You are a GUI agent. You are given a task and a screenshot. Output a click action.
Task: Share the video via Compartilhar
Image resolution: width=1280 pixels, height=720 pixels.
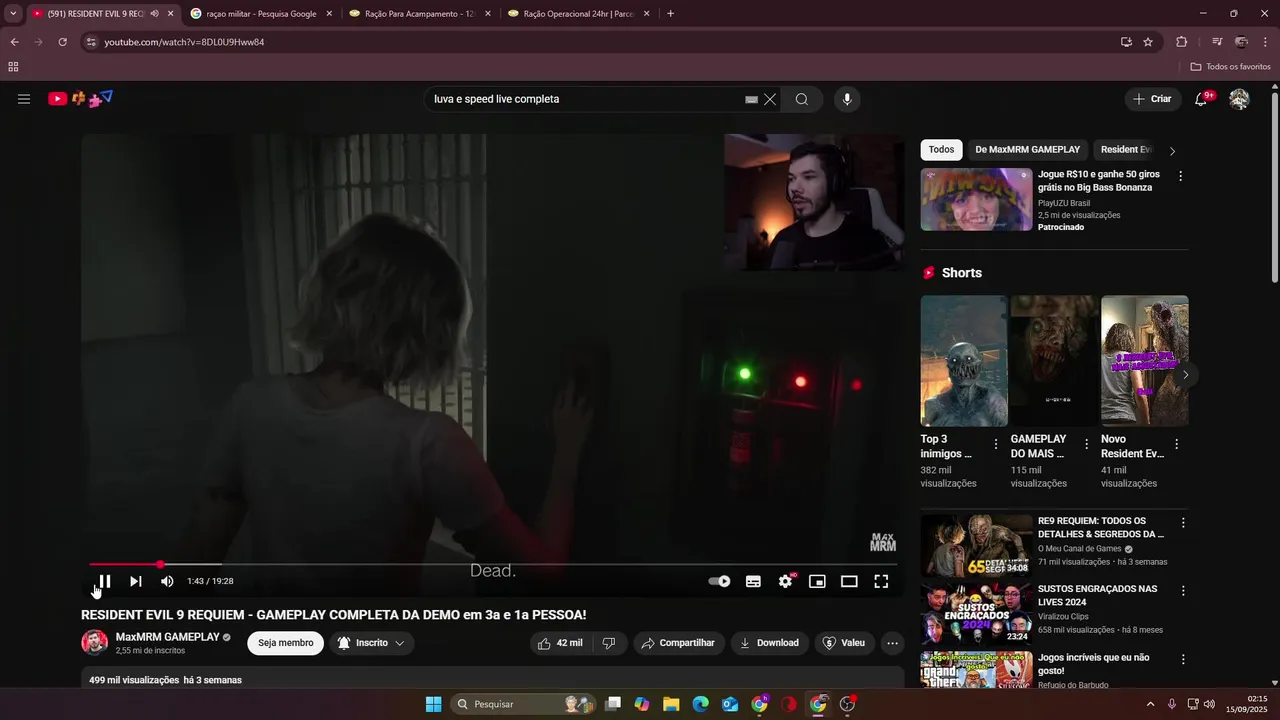pyautogui.click(x=678, y=643)
